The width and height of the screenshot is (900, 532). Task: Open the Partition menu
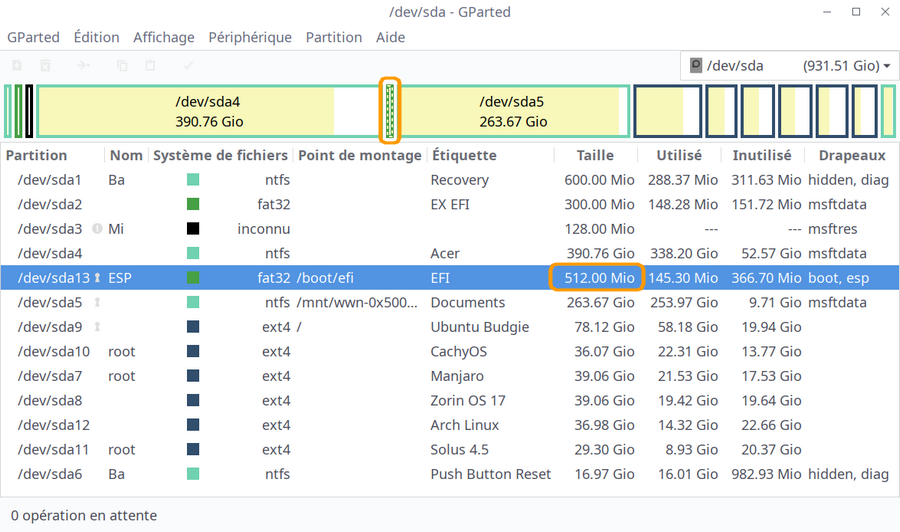click(333, 37)
